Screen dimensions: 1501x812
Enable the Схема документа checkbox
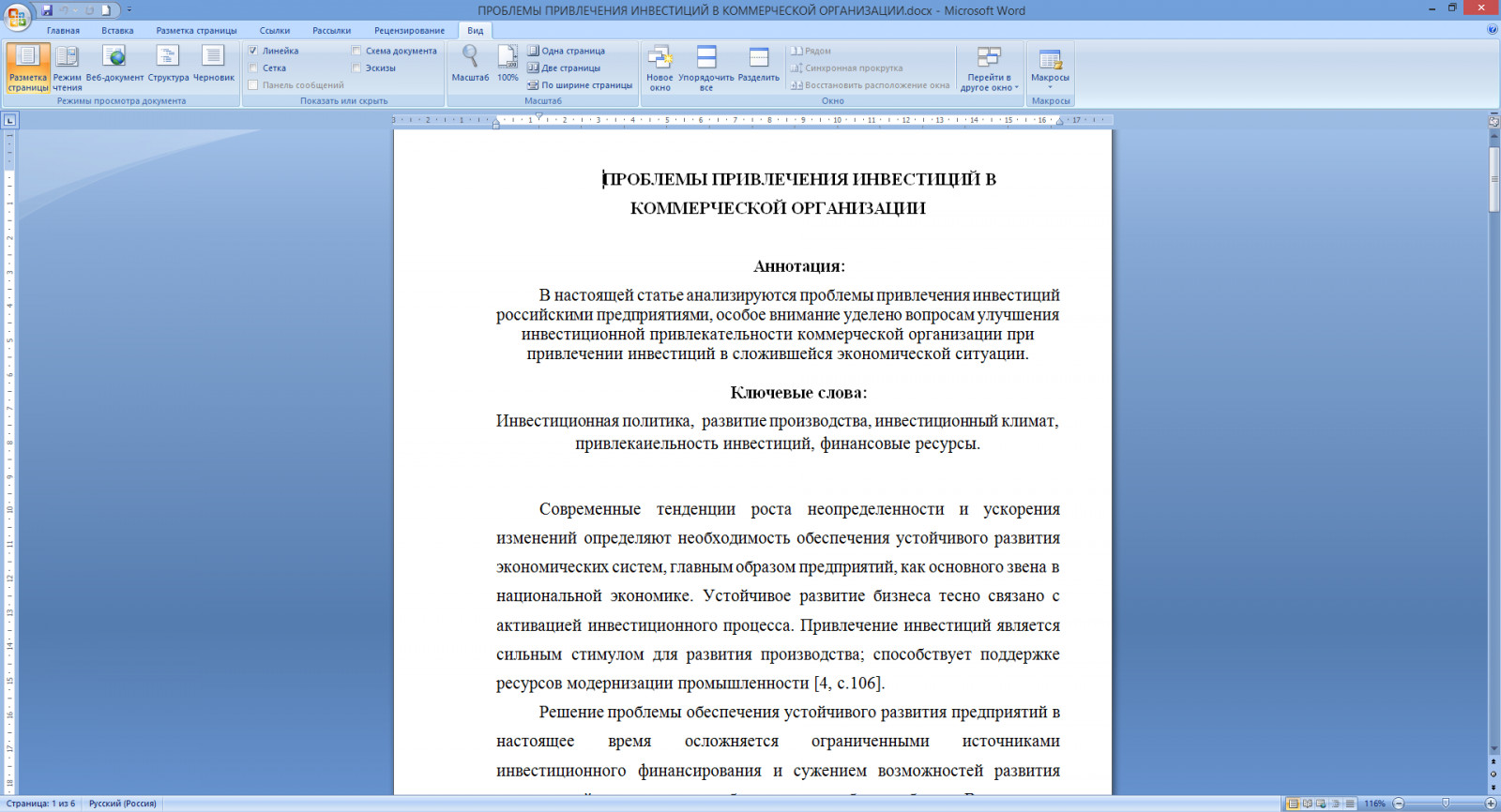(356, 51)
